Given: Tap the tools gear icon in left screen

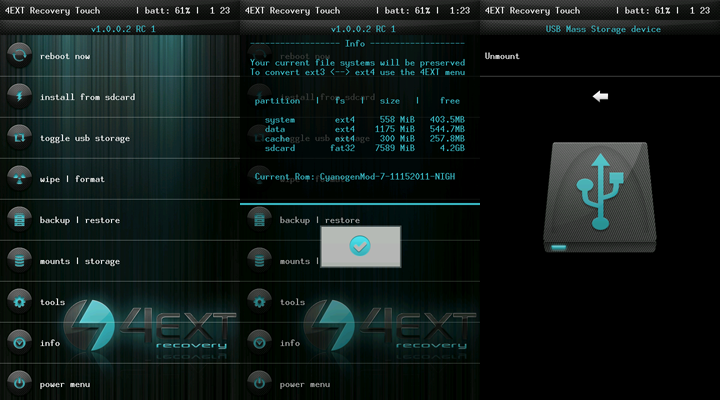Looking at the screenshot, I should pyautogui.click(x=19, y=302).
